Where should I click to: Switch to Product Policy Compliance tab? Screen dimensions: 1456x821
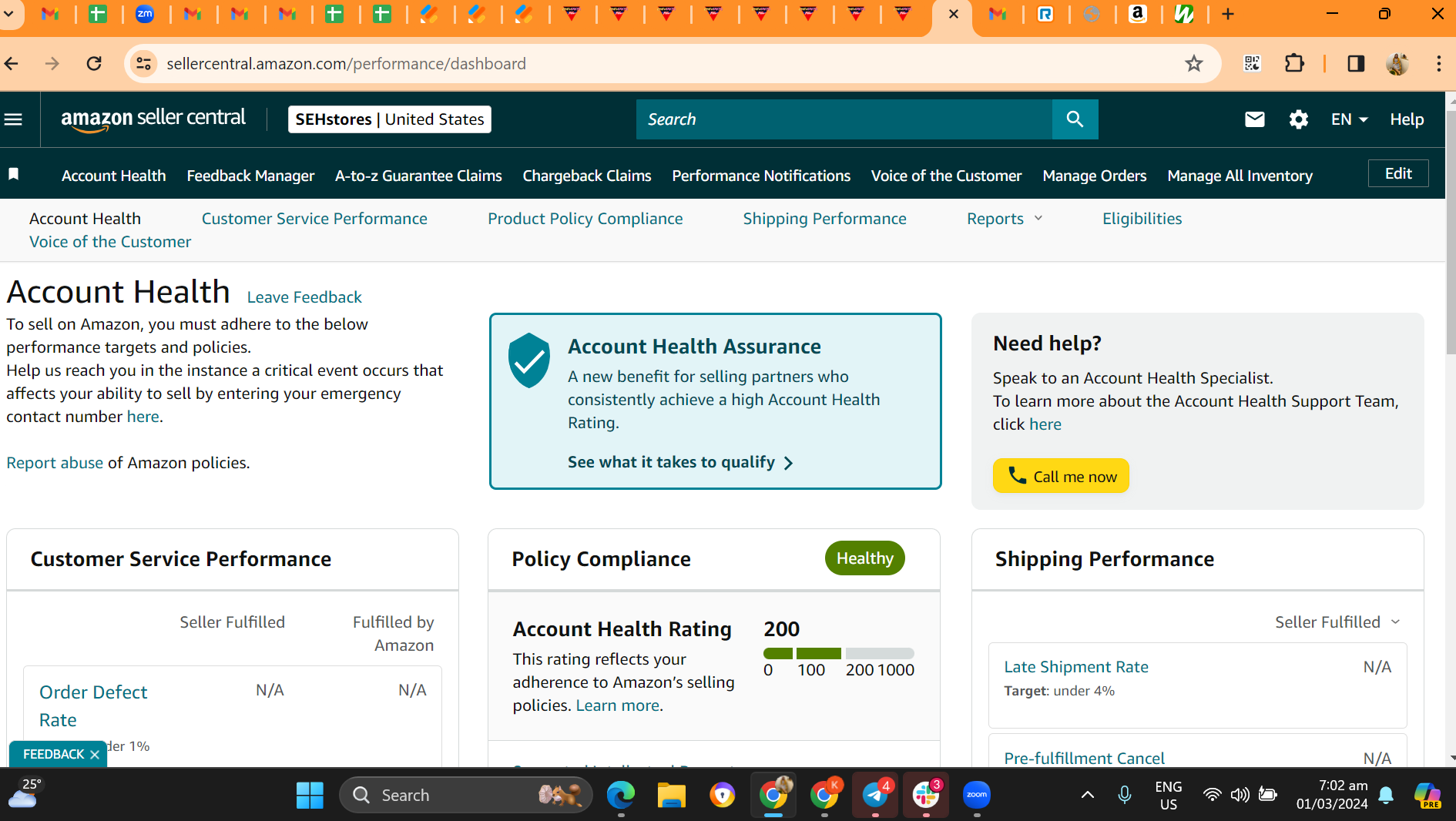pos(585,219)
